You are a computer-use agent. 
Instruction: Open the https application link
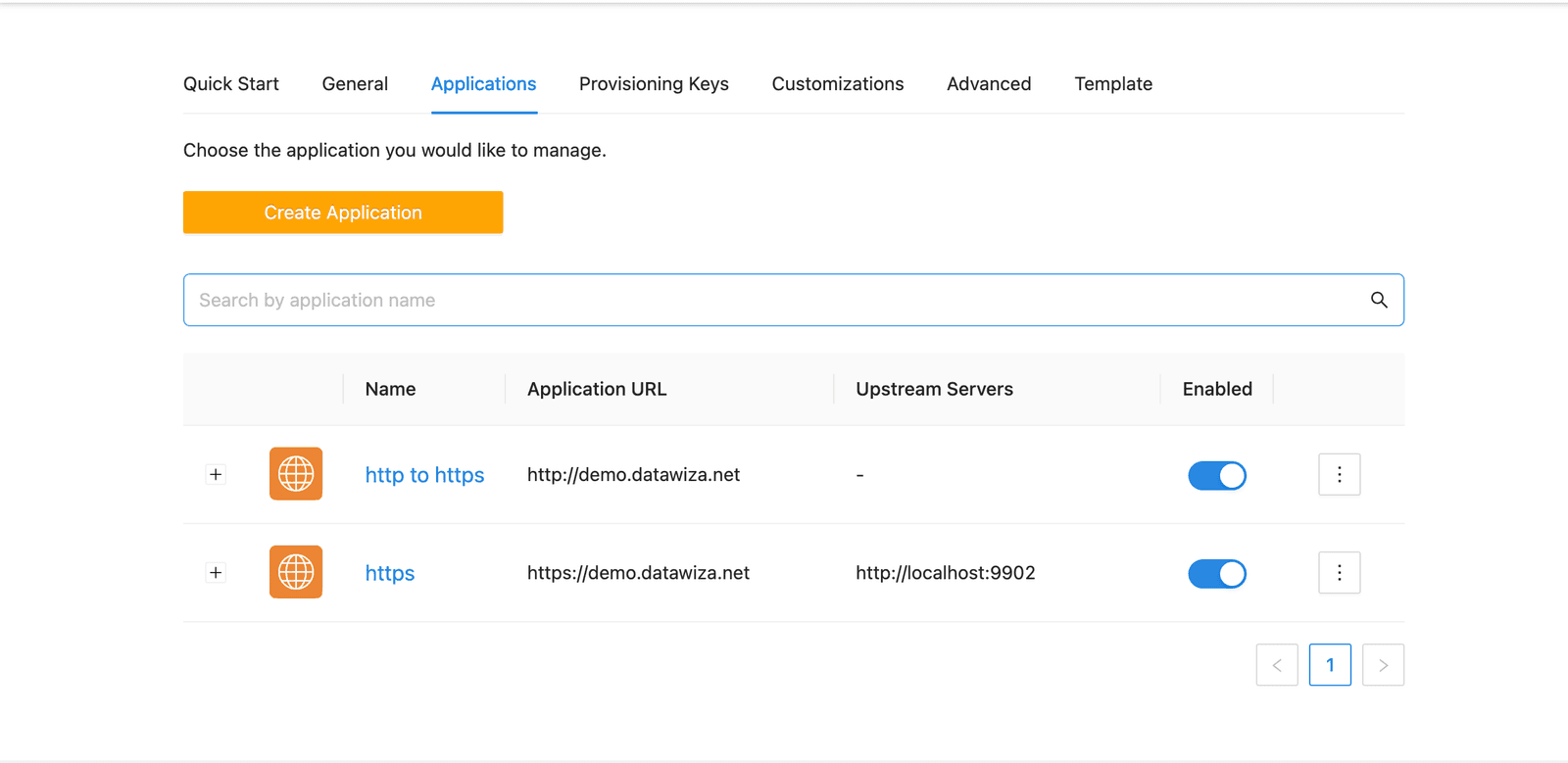[390, 573]
